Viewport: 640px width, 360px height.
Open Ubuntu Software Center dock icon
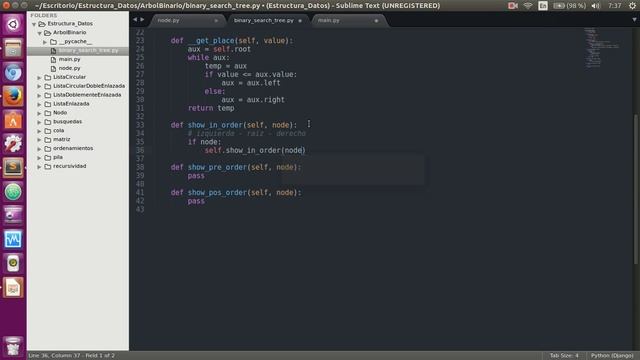13,120
